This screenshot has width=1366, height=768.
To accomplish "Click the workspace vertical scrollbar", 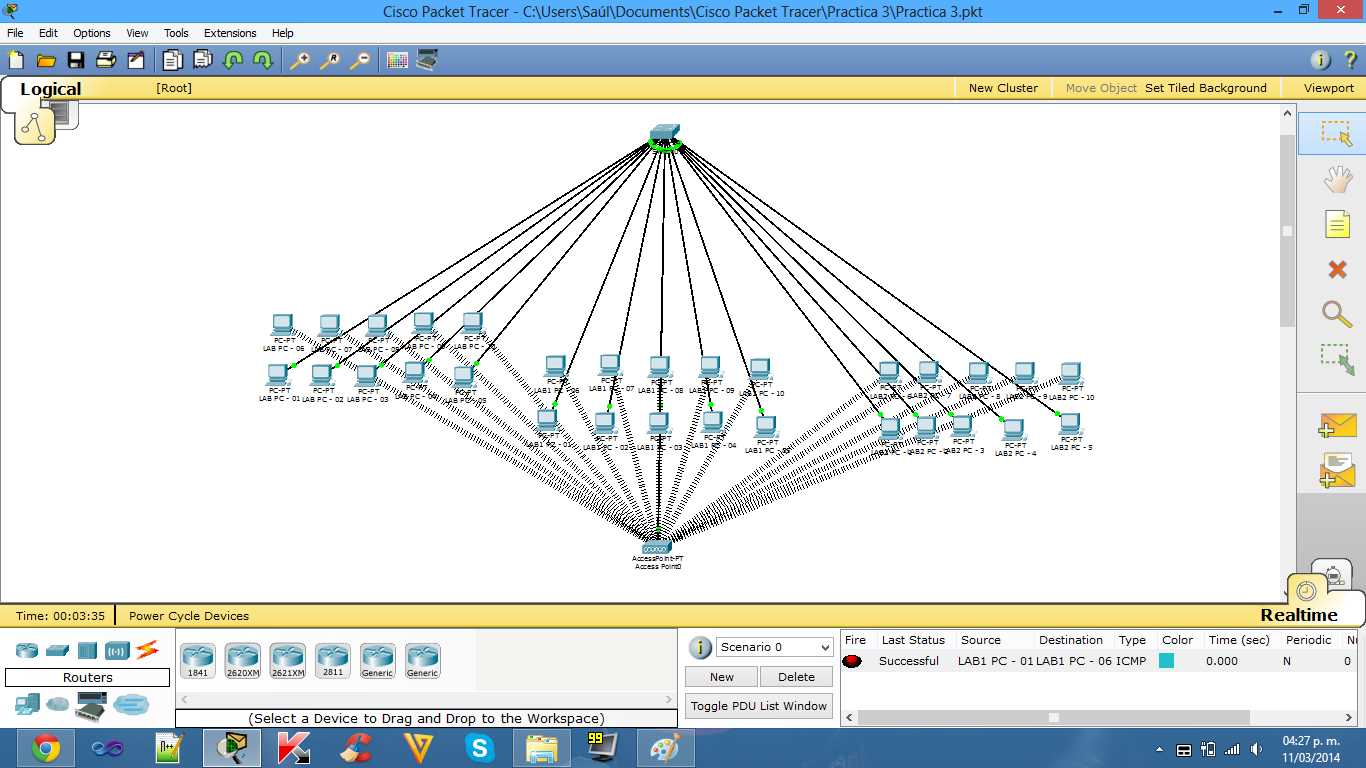I will [x=1288, y=230].
